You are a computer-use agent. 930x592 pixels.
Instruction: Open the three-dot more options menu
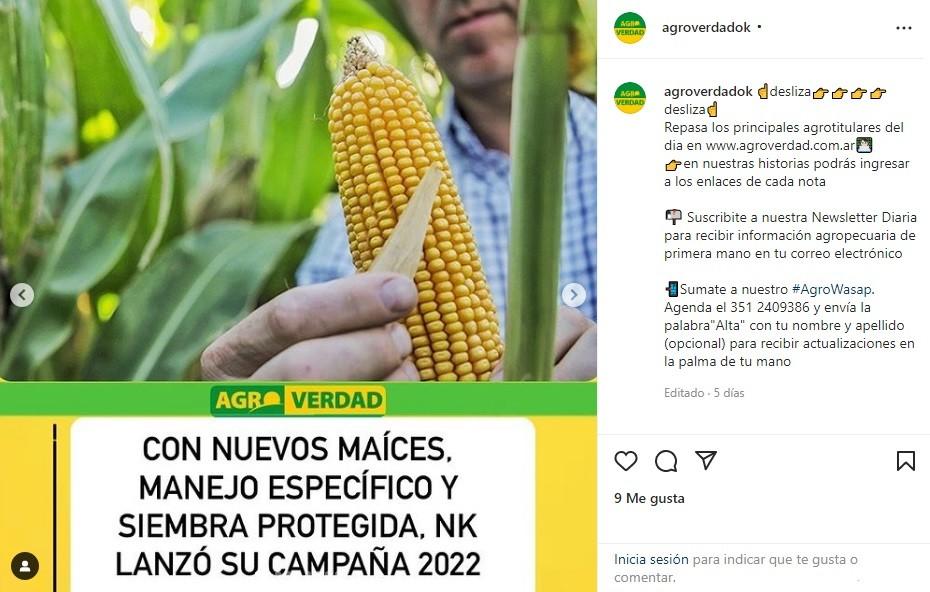click(x=904, y=28)
